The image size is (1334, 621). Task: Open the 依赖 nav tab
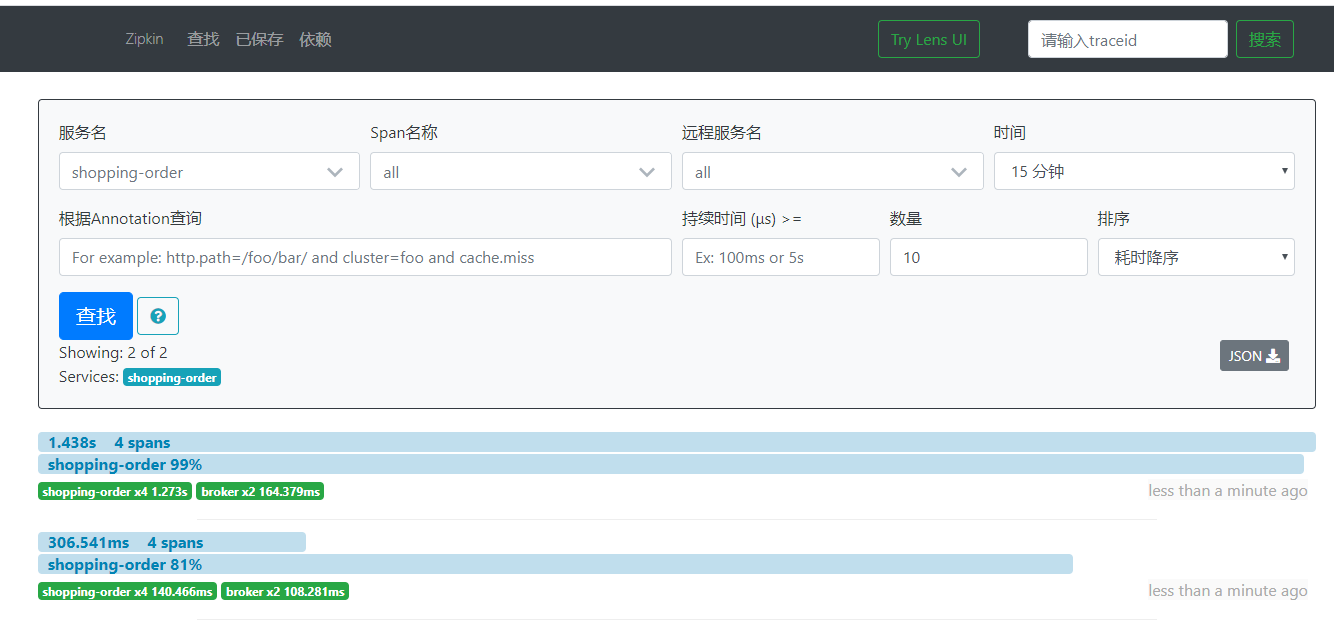pos(315,39)
